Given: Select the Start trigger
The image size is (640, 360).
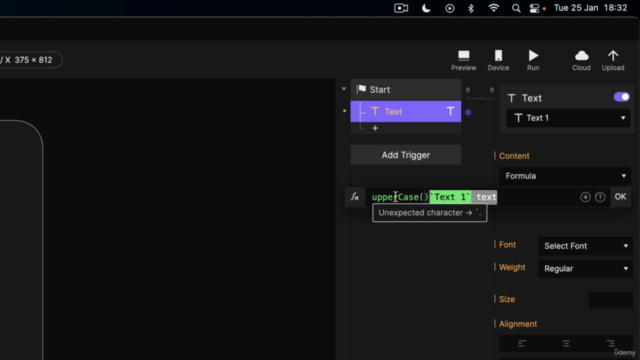Looking at the screenshot, I should [406, 89].
